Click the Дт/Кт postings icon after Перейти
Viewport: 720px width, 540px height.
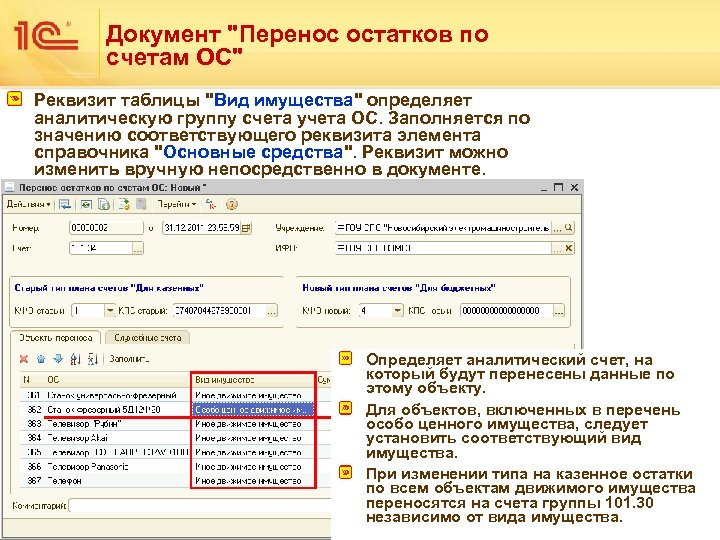211,204
